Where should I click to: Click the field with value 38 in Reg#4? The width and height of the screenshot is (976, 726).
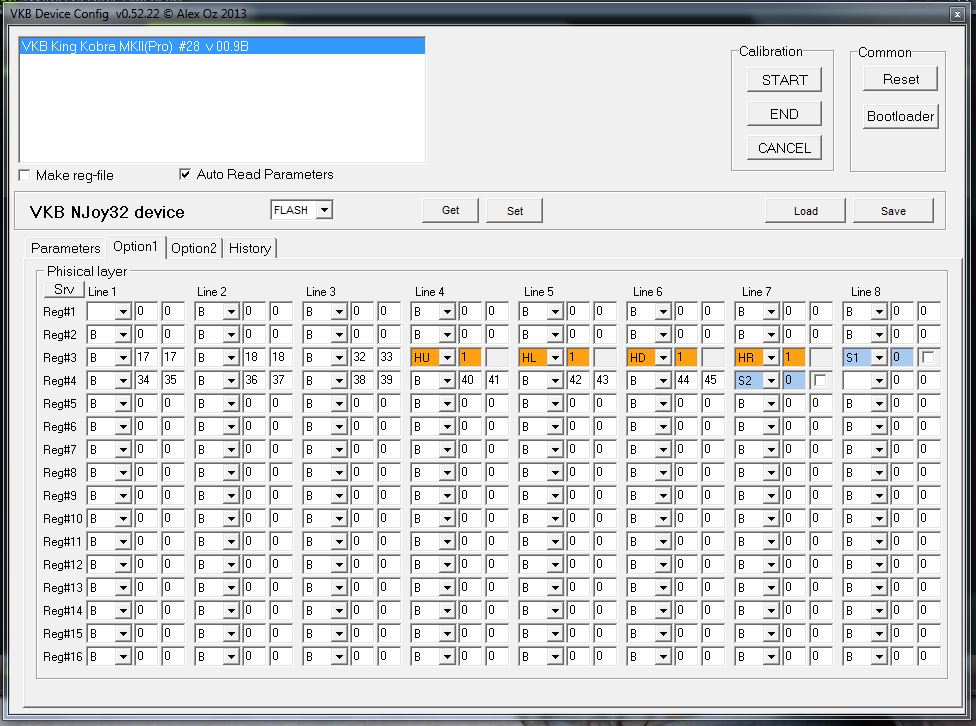pyautogui.click(x=362, y=380)
